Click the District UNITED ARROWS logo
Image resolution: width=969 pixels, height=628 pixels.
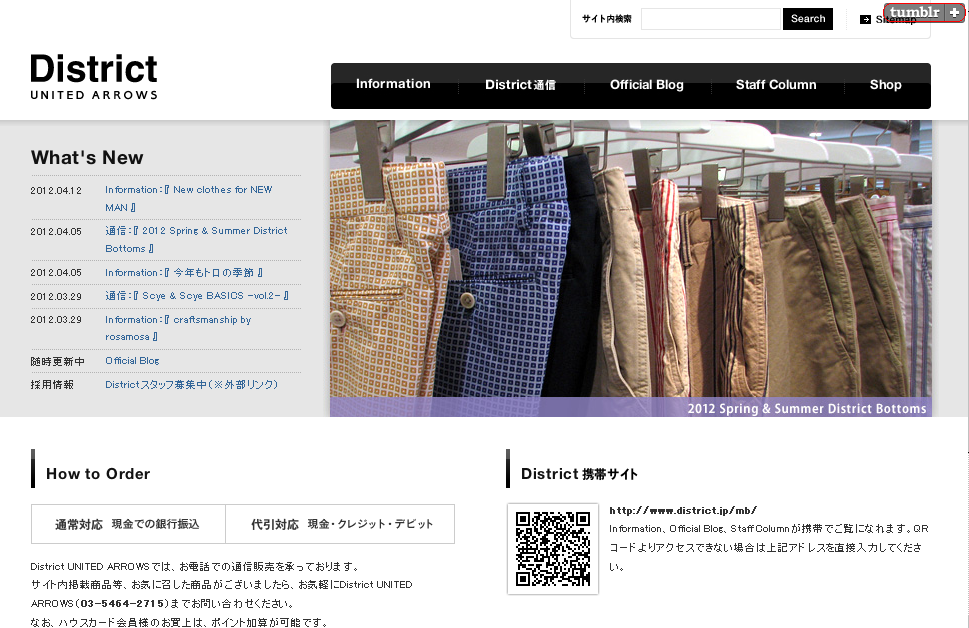click(94, 77)
